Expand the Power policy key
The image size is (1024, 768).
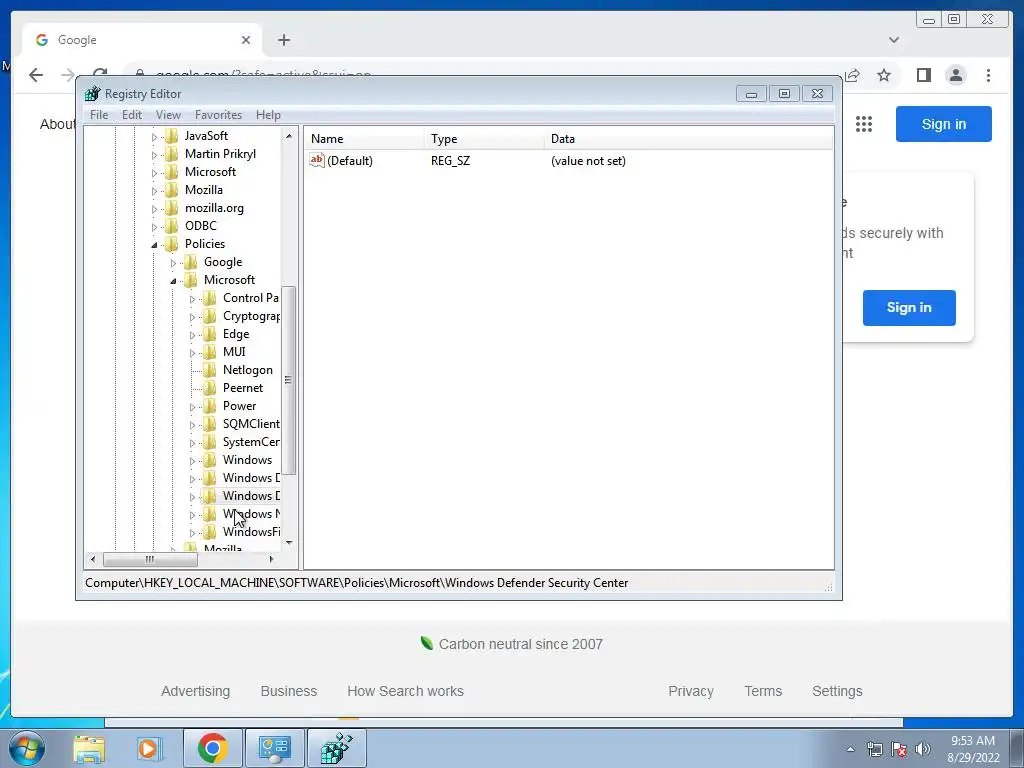[192, 408]
